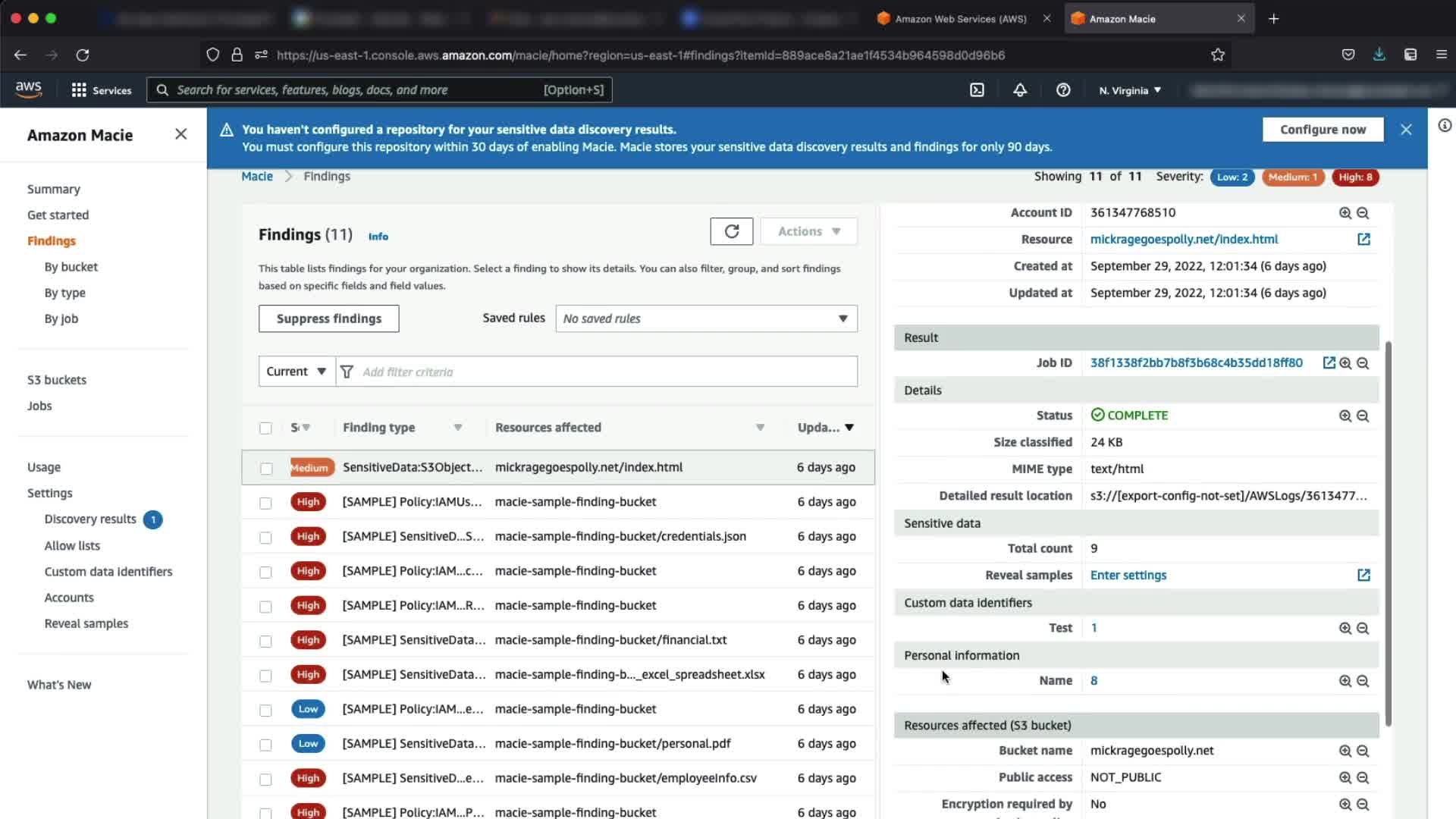The height and width of the screenshot is (819, 1456).
Task: Click the Configure now button
Action: click(1323, 130)
